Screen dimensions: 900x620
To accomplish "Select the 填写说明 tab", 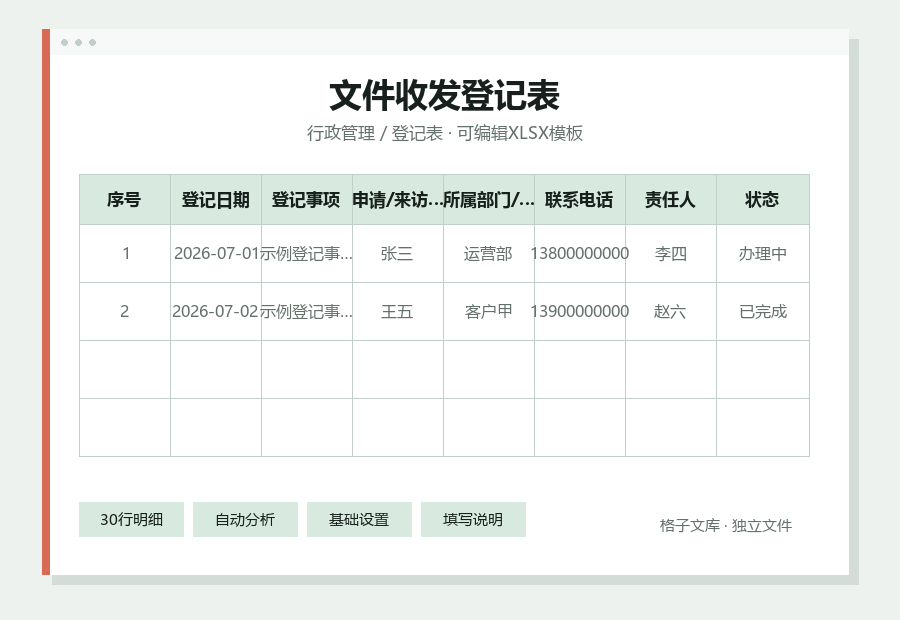I will tap(473, 520).
